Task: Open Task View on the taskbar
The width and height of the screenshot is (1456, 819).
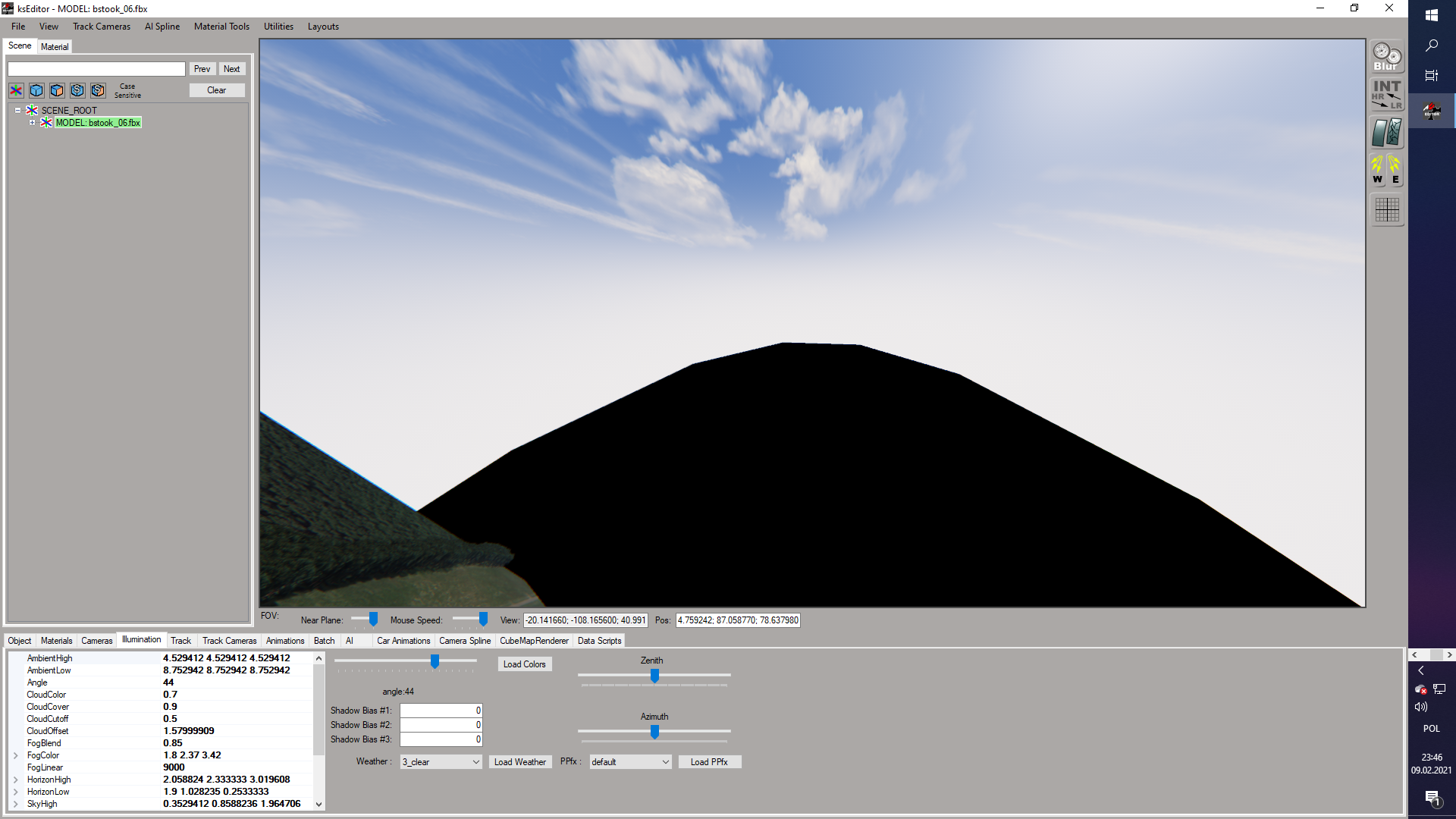Action: point(1432,76)
